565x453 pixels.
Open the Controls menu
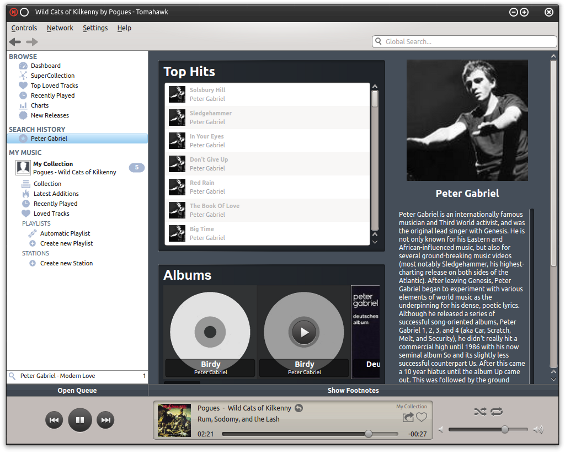(x=24, y=28)
